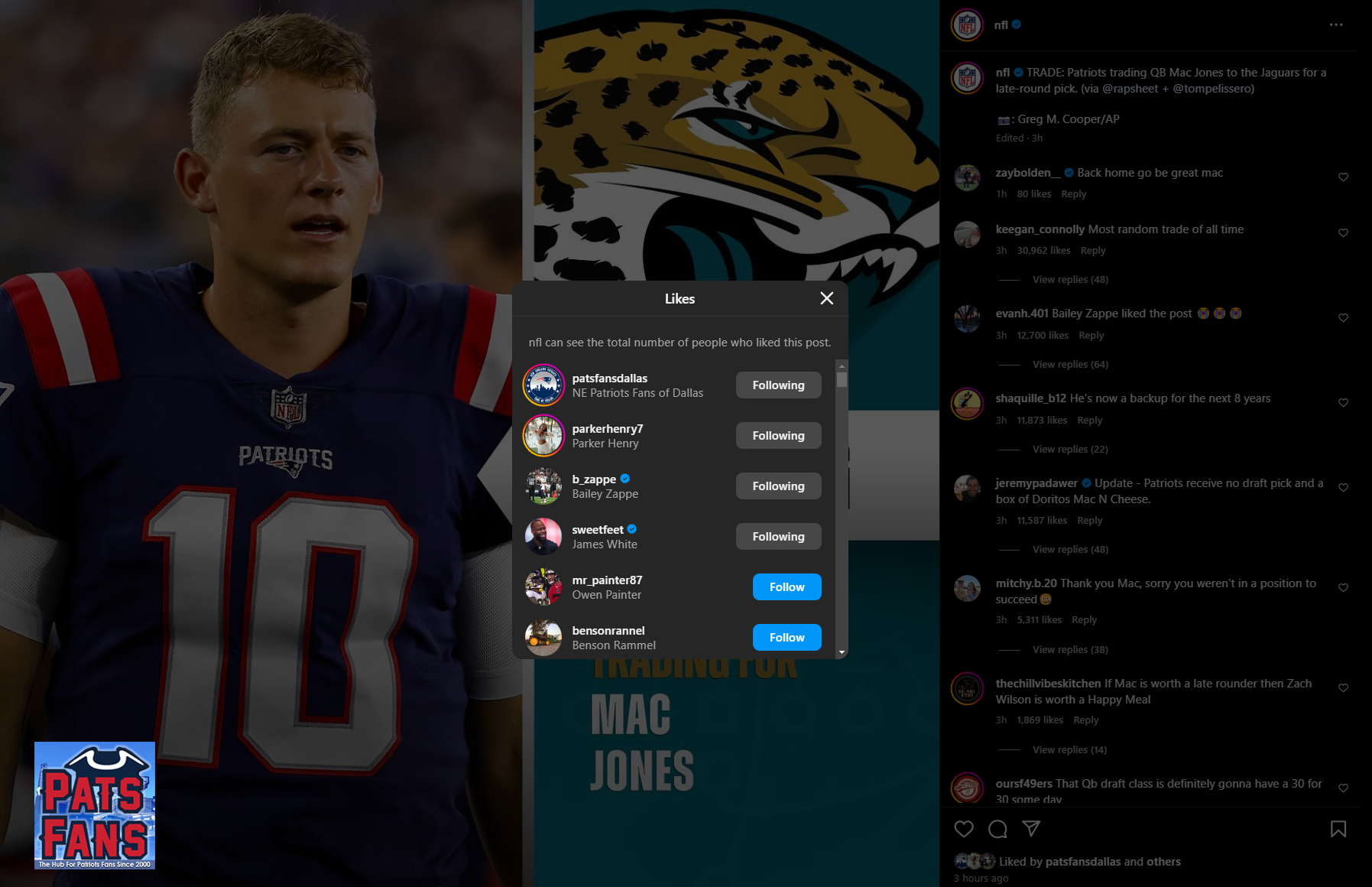
Task: Click Likes list scroll up arrow
Action: coord(842,365)
